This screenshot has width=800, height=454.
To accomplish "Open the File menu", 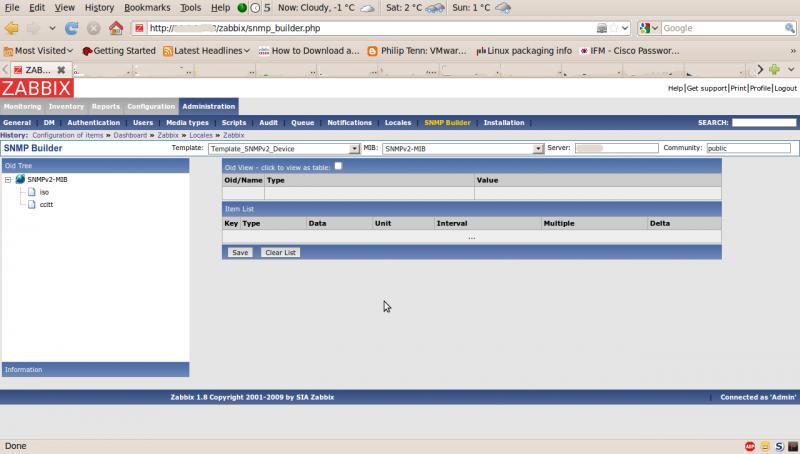I will point(12,8).
